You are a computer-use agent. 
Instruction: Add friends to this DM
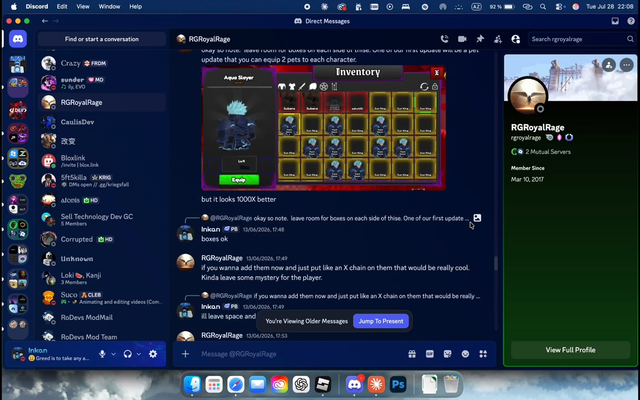pyautogui.click(x=498, y=39)
